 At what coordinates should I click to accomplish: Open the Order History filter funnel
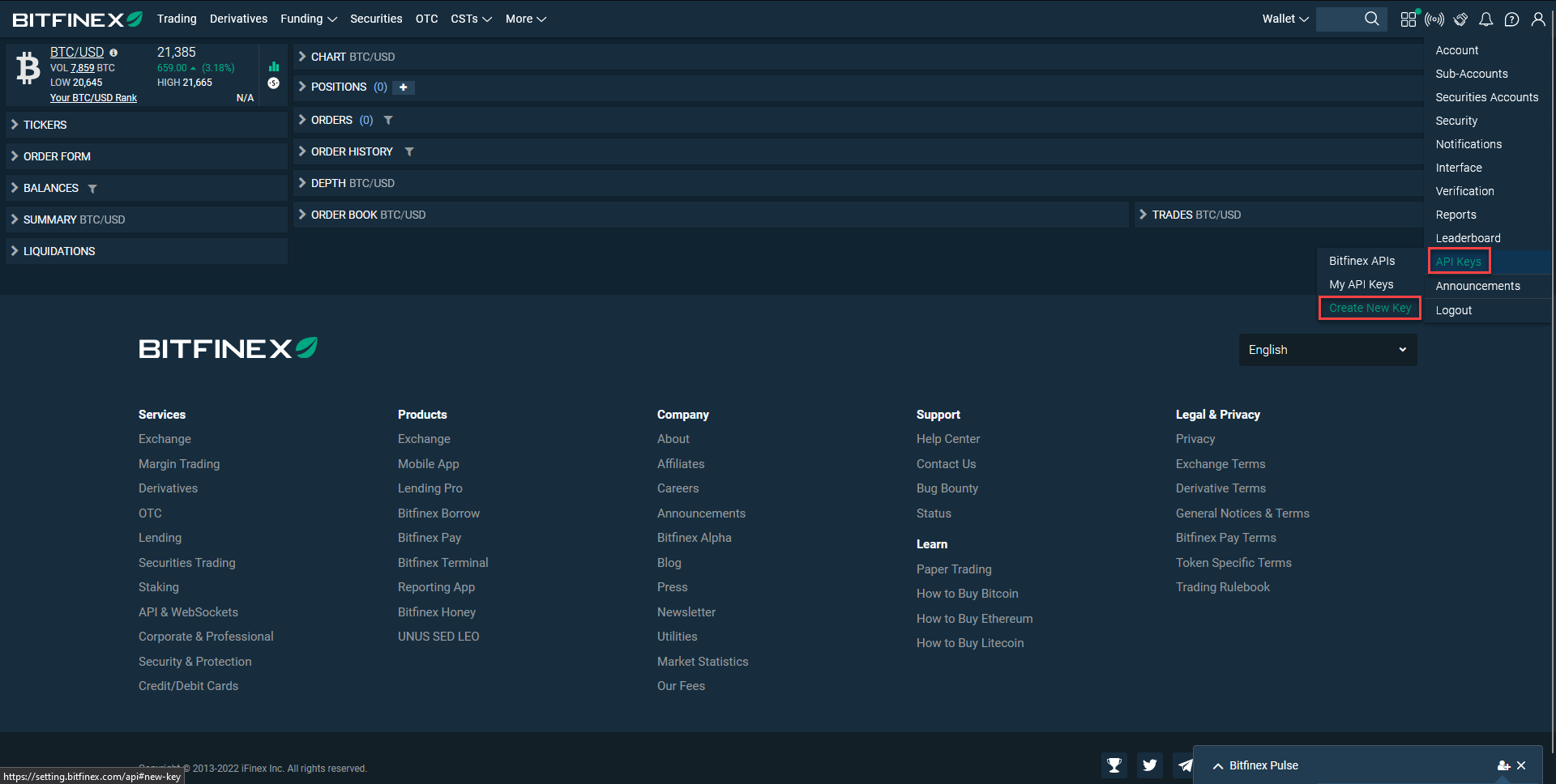[x=409, y=151]
